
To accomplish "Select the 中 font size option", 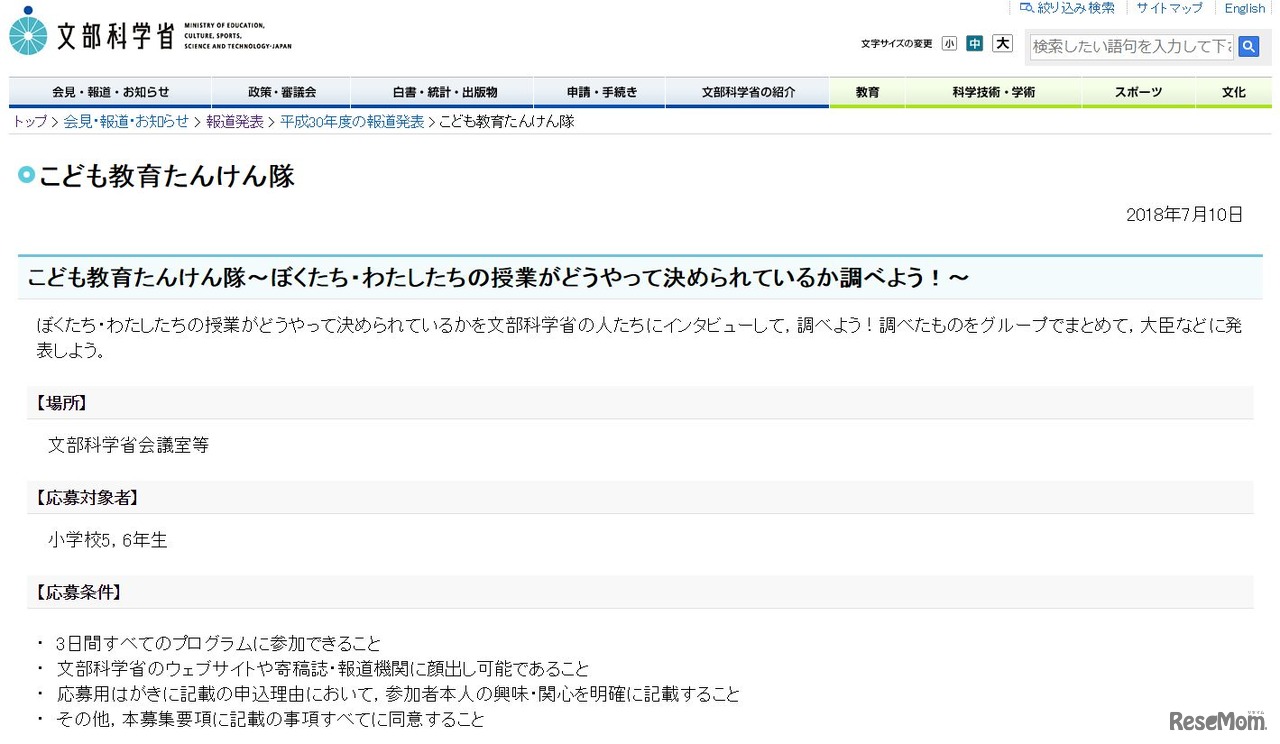I will [975, 43].
